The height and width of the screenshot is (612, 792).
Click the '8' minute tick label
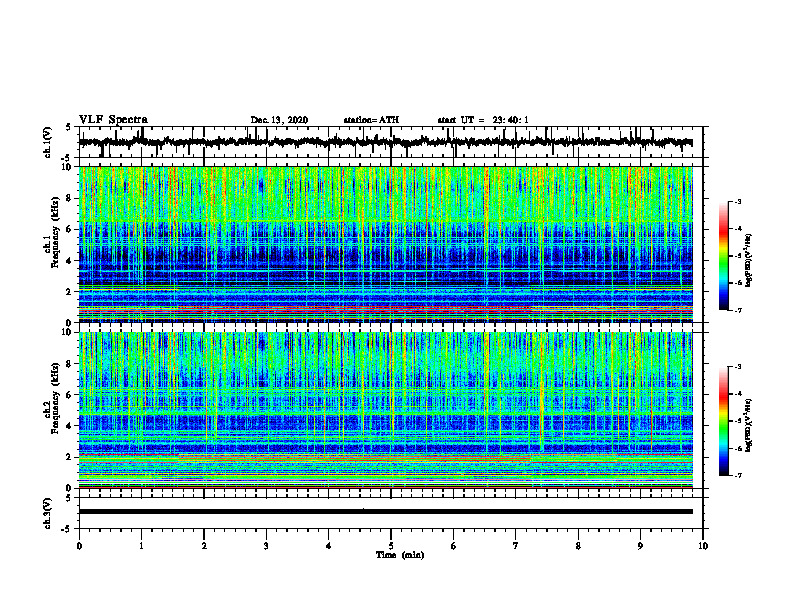(578, 546)
